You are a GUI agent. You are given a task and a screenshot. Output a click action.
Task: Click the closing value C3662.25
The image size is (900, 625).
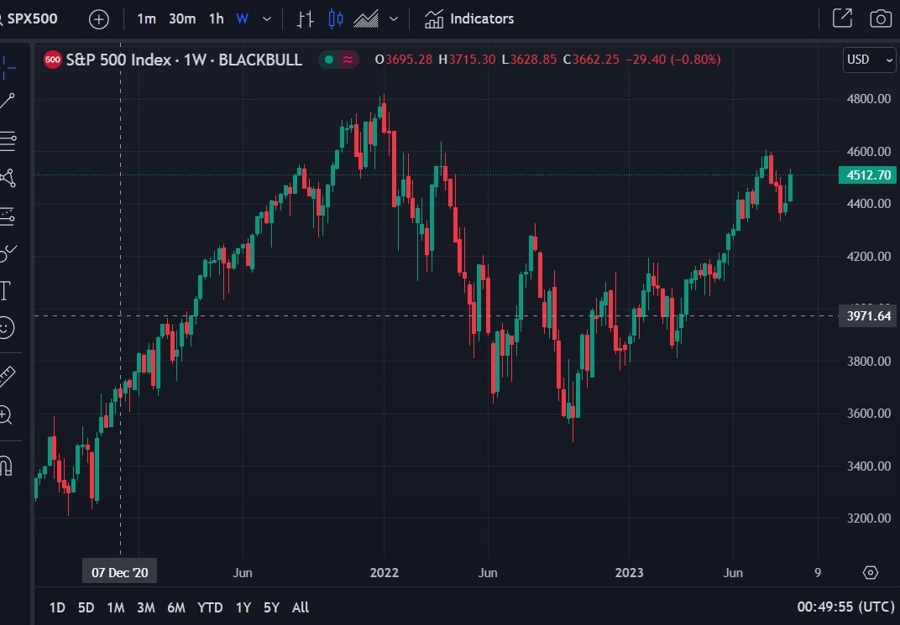[x=591, y=60]
